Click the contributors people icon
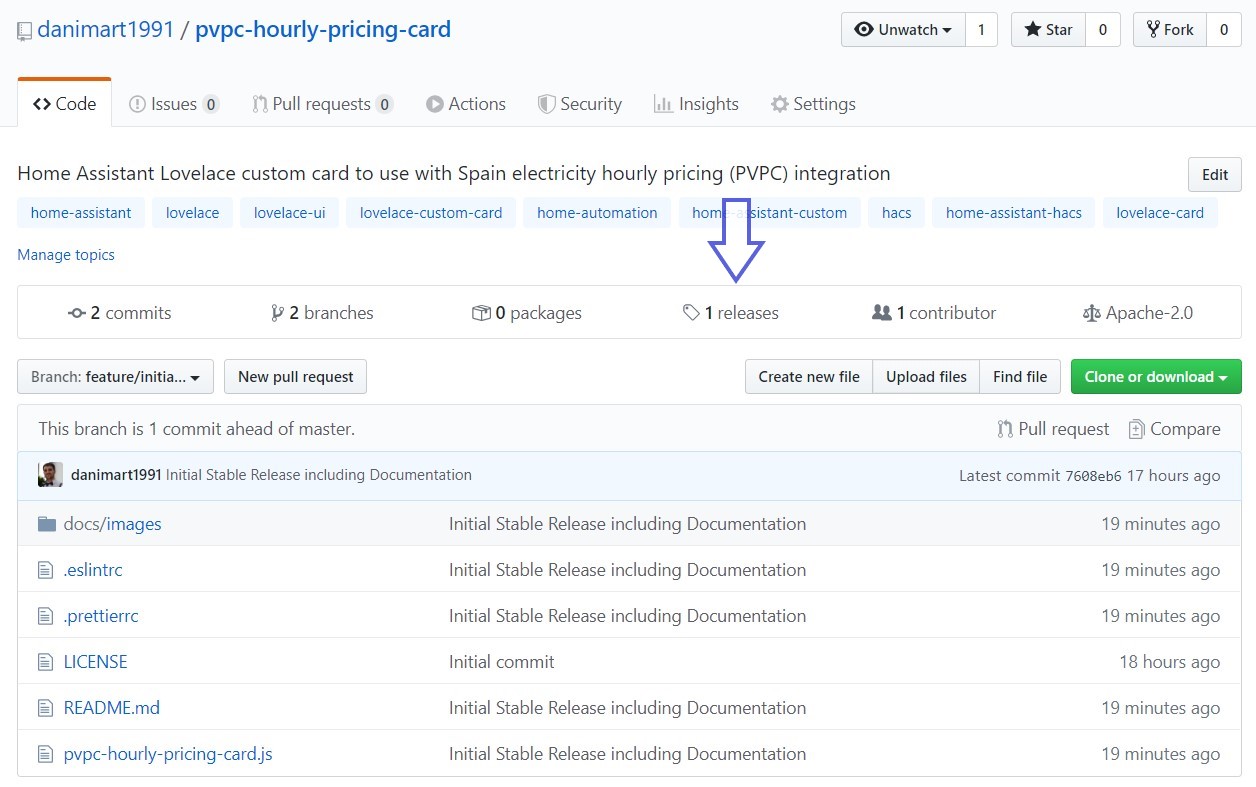 tap(881, 313)
